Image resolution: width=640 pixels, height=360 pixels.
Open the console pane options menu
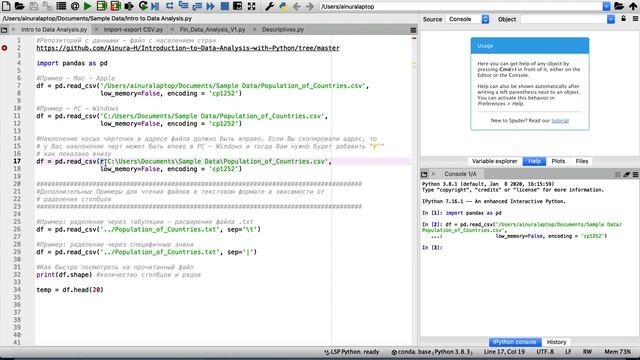tap(636, 174)
